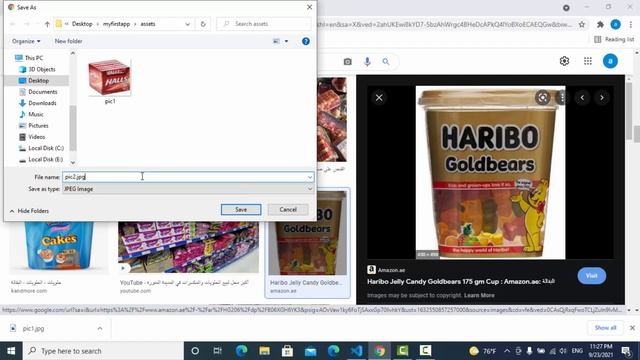This screenshot has height=360, width=640.
Task: Click the Visit button for Amazon.ae
Action: click(591, 276)
